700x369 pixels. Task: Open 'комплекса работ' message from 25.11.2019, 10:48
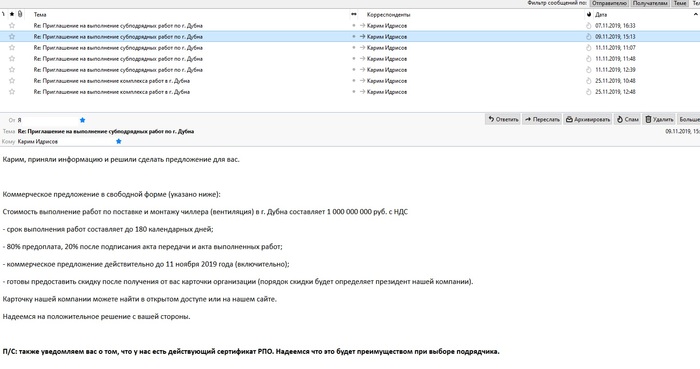tap(112, 81)
